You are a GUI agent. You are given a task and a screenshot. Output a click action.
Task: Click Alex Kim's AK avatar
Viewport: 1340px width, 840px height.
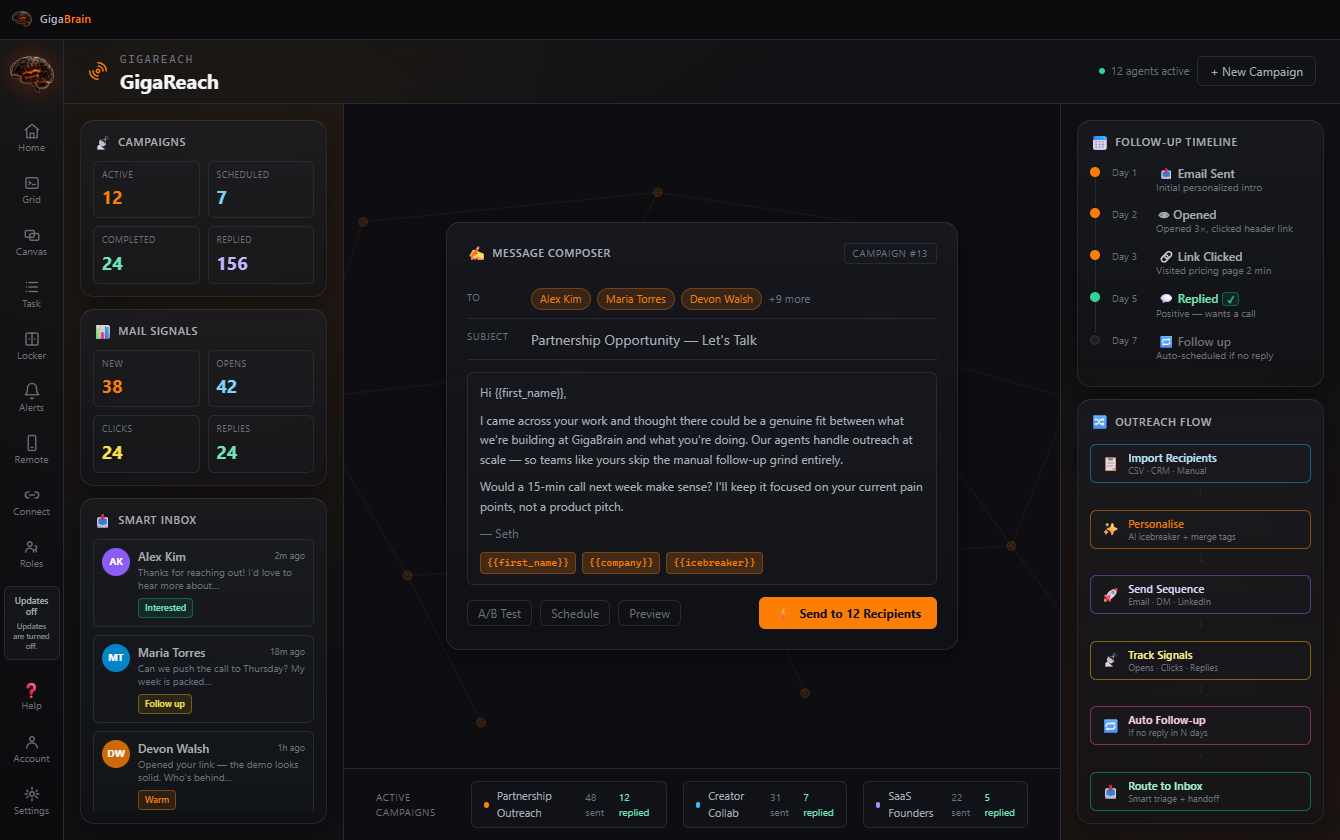coord(116,562)
